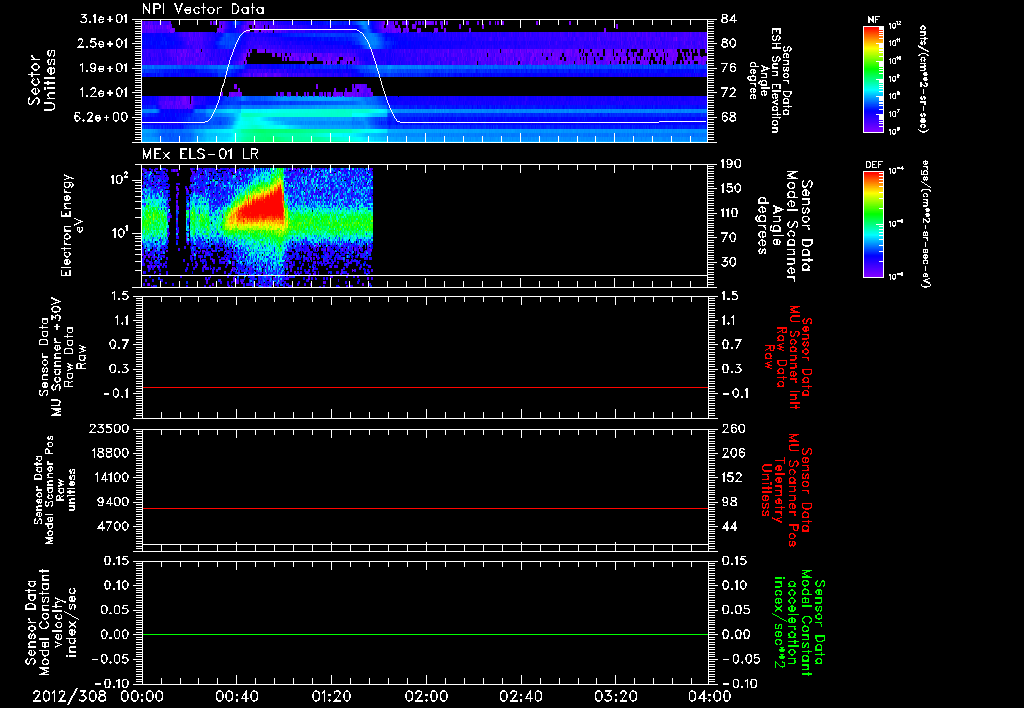The image size is (1024, 708).
Task: Click the 01:20 time tick label
Action: (331, 696)
